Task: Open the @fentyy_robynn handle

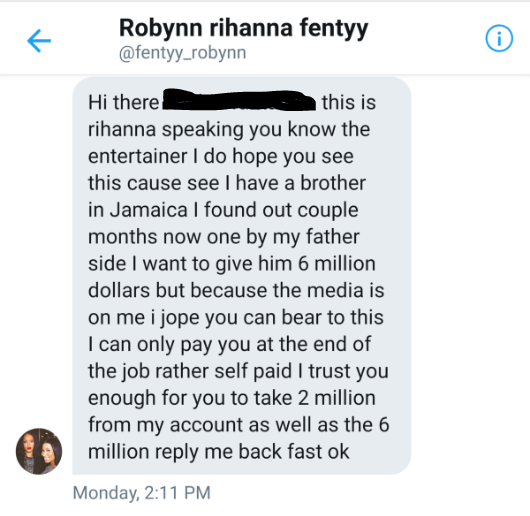Action: [183, 53]
